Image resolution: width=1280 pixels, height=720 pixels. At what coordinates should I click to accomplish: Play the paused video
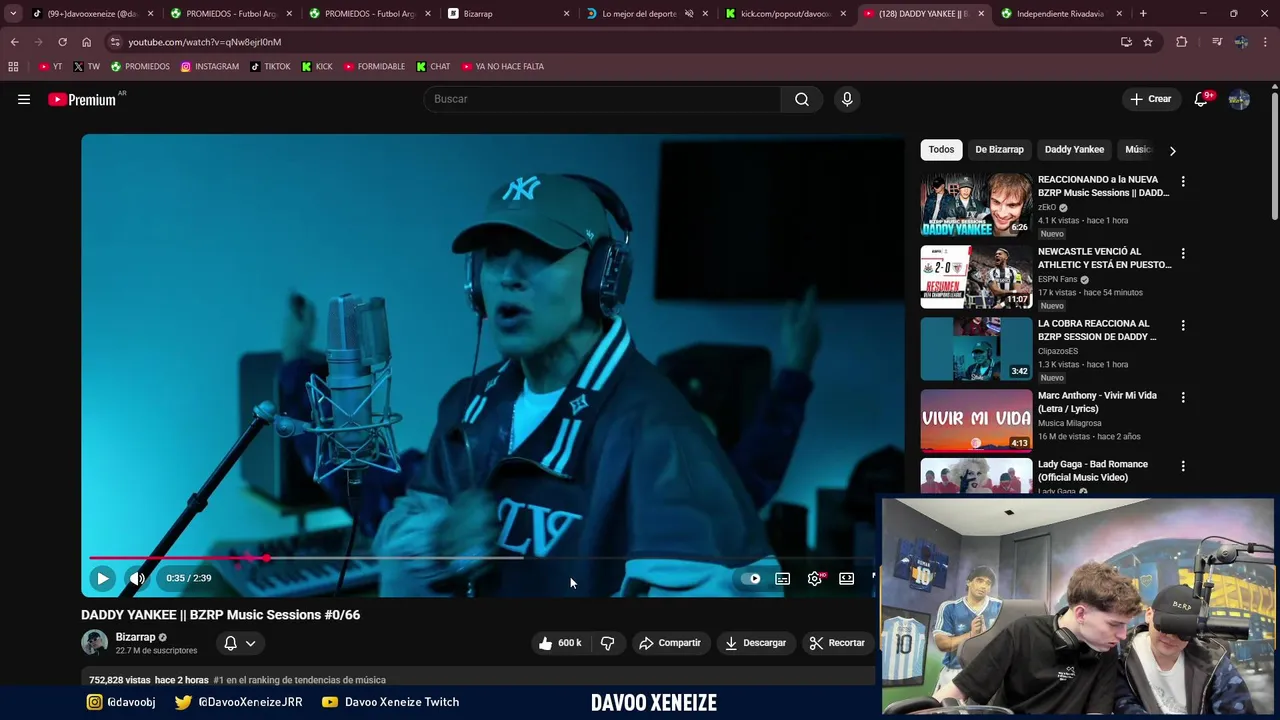pyautogui.click(x=102, y=578)
